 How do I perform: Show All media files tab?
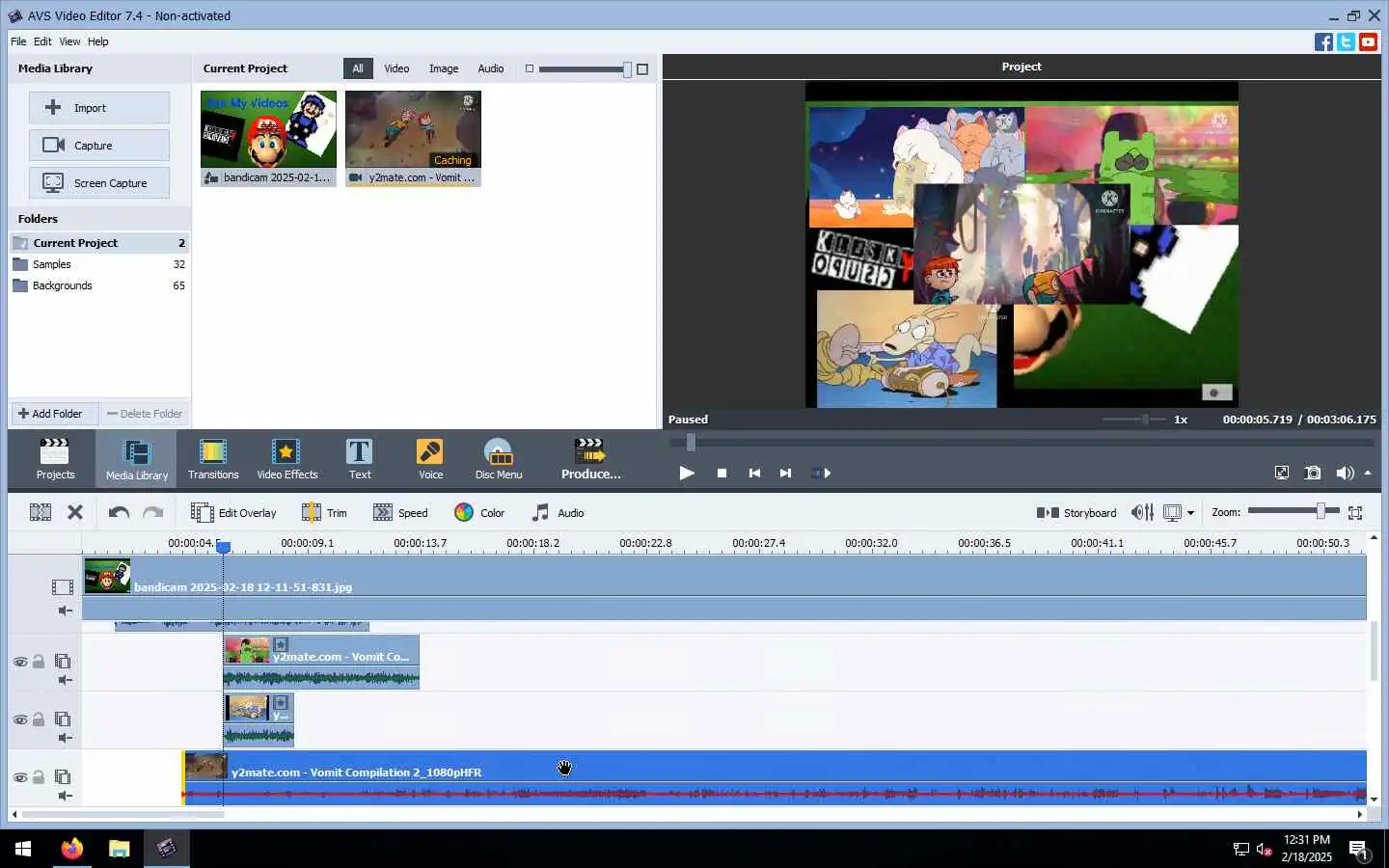(x=358, y=68)
